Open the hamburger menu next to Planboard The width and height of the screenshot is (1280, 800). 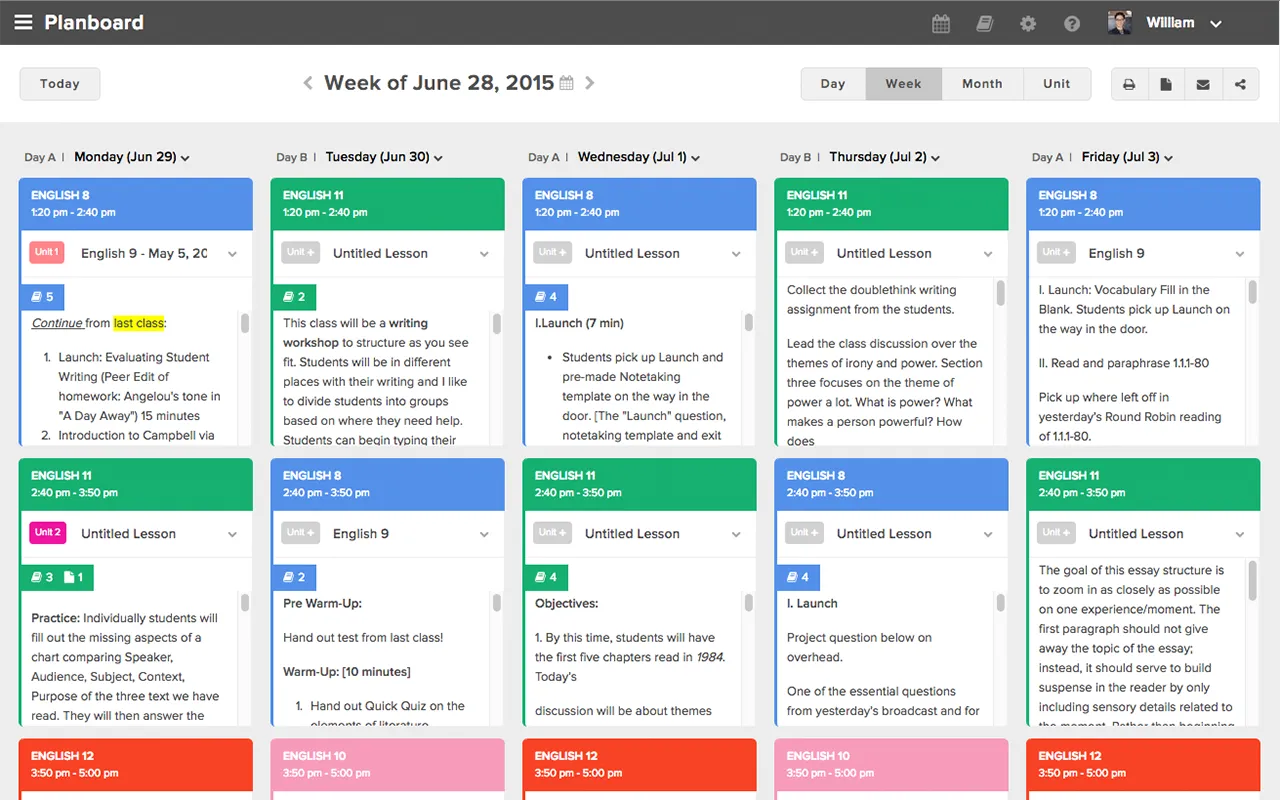(x=23, y=22)
